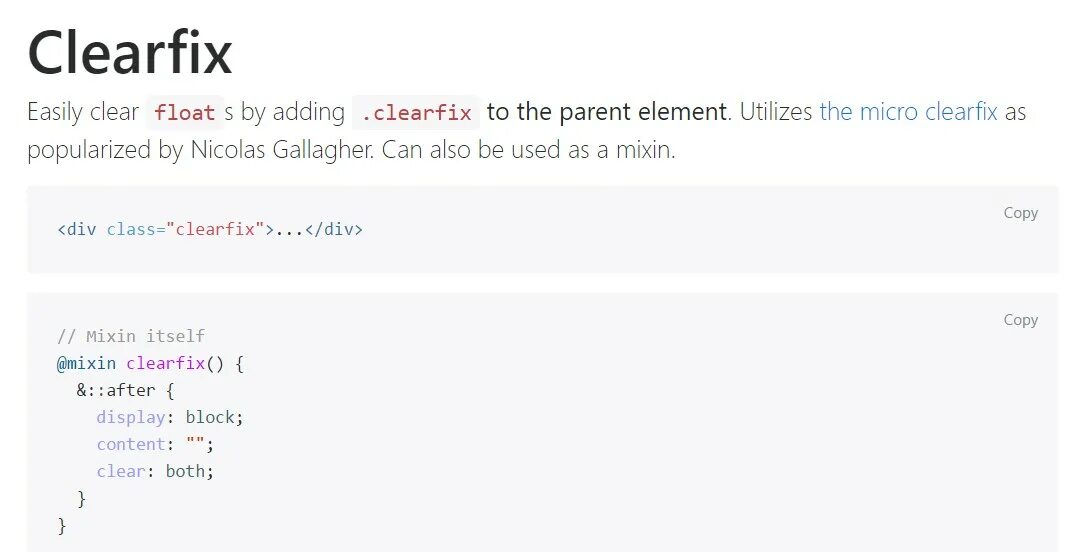Click the '&::after {' selector line
Image resolution: width=1082 pixels, height=552 pixels.
125,391
